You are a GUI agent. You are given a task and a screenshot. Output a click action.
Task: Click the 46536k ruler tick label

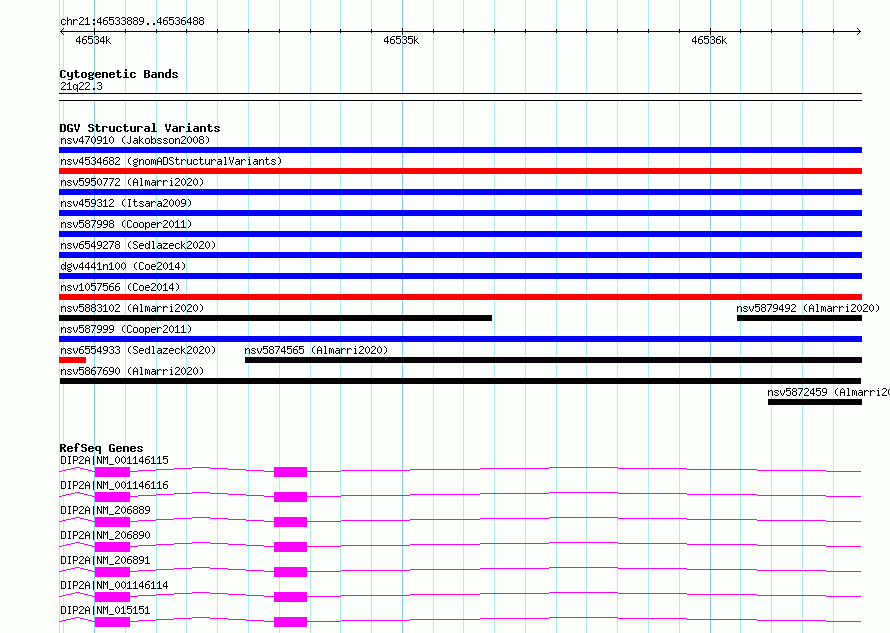click(x=709, y=40)
